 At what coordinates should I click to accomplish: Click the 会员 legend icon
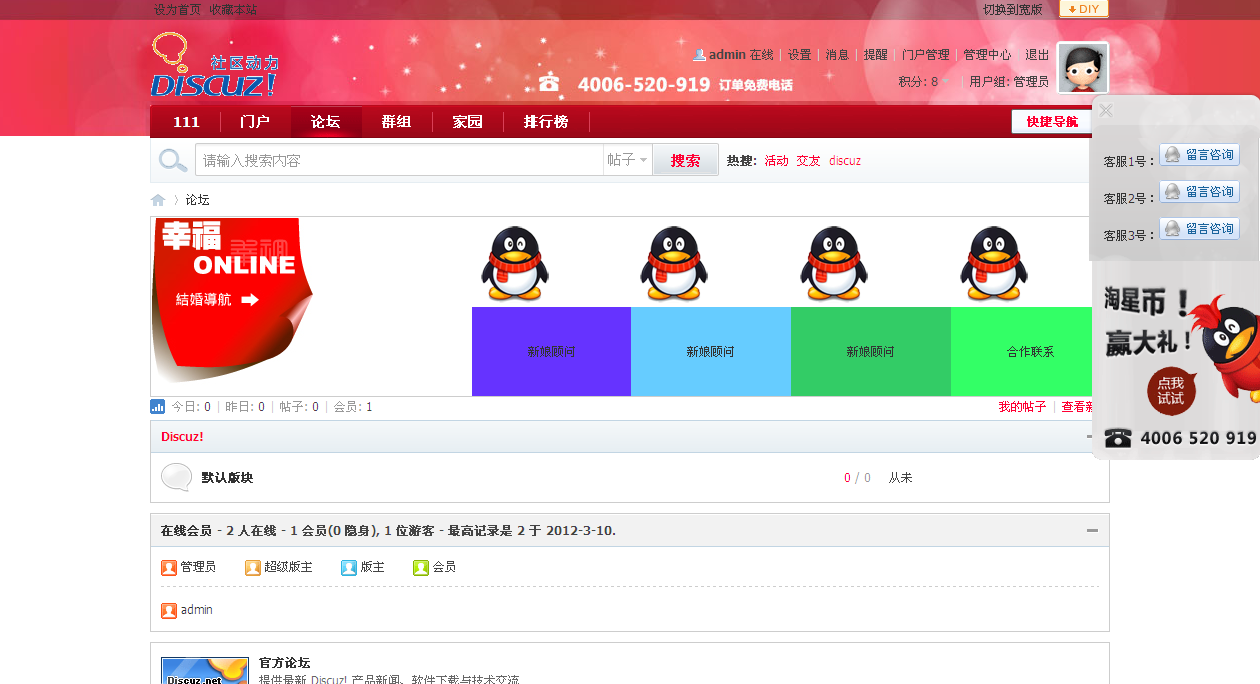[421, 568]
